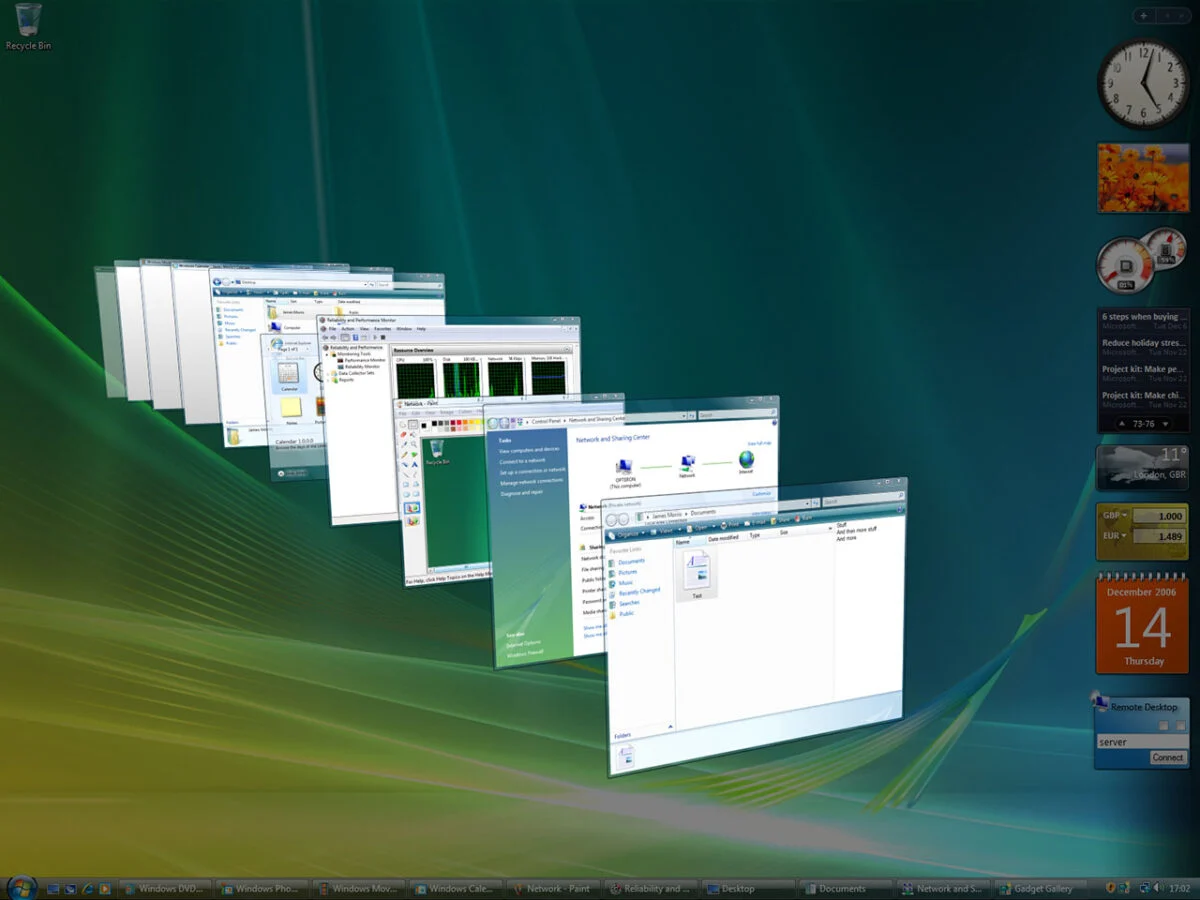
Task: Switch to Windows Movie Maker taskbar button
Action: point(359,888)
